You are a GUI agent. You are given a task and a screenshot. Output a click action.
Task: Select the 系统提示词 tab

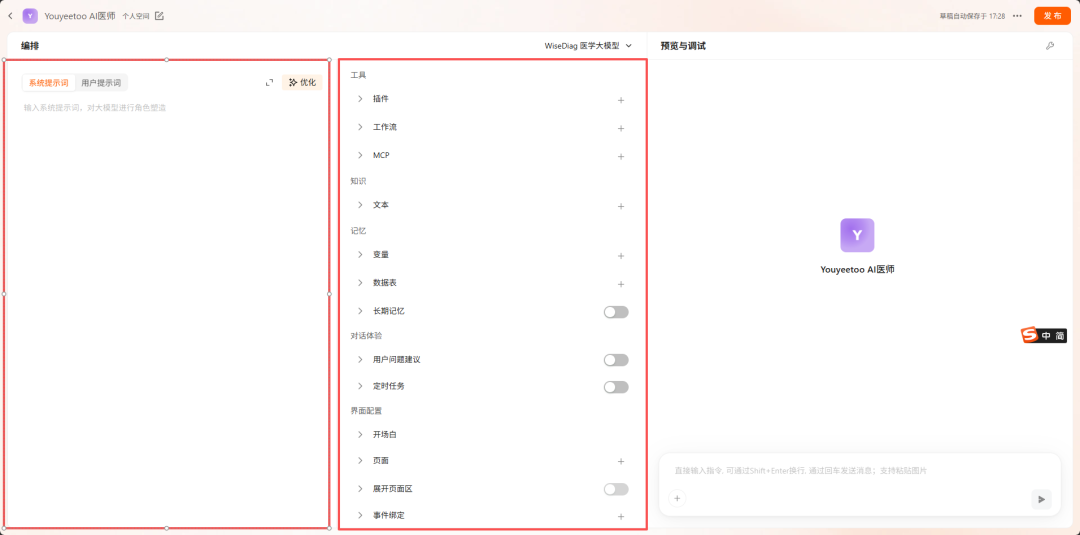[x=48, y=83]
